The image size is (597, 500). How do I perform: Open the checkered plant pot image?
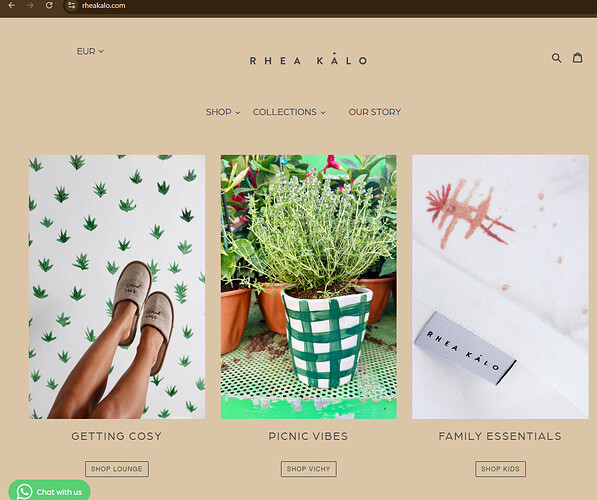(x=309, y=287)
